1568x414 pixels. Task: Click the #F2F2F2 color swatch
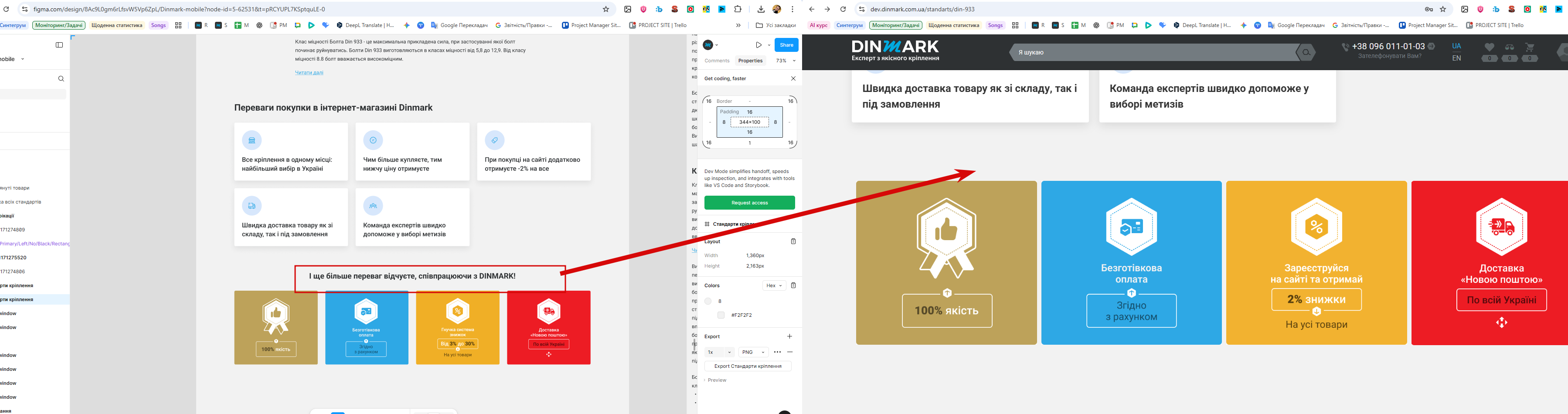721,316
